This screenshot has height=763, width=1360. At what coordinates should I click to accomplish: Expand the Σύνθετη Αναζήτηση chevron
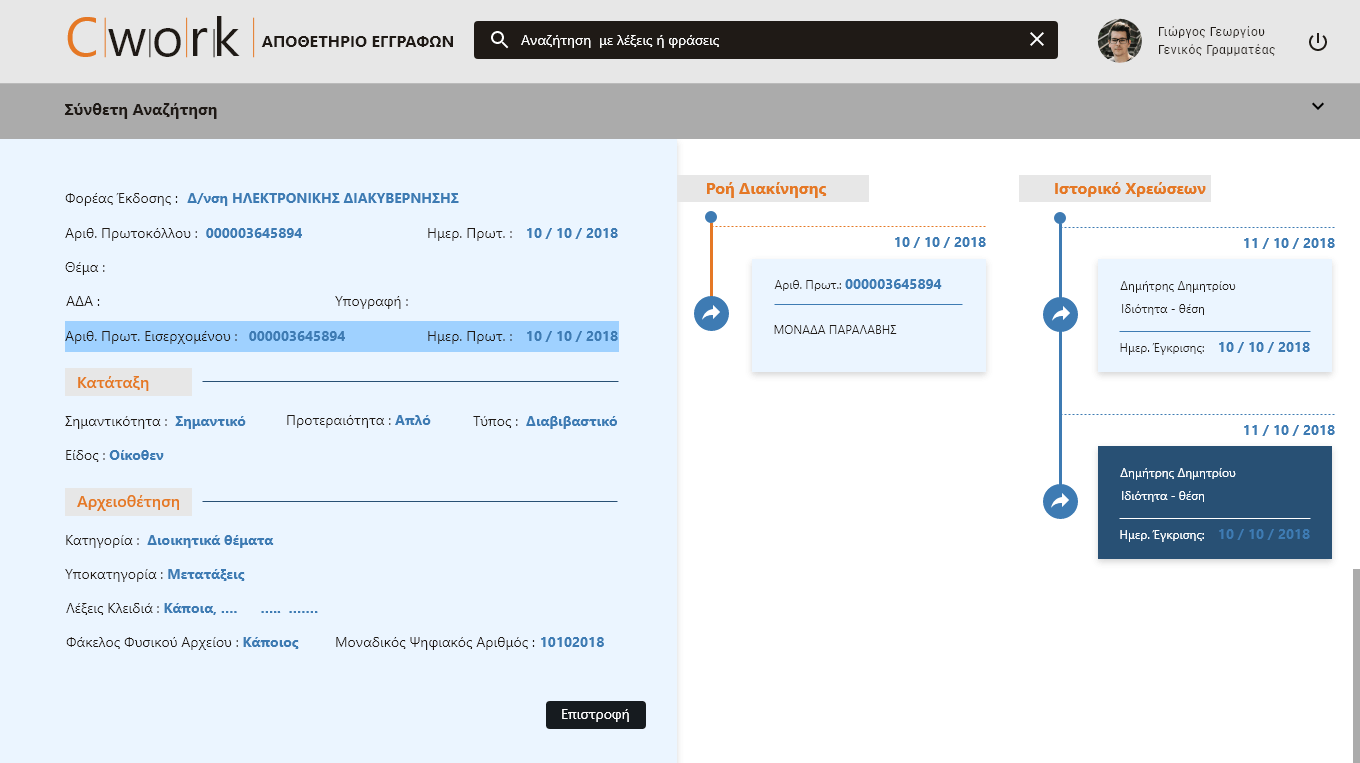coord(1317,107)
